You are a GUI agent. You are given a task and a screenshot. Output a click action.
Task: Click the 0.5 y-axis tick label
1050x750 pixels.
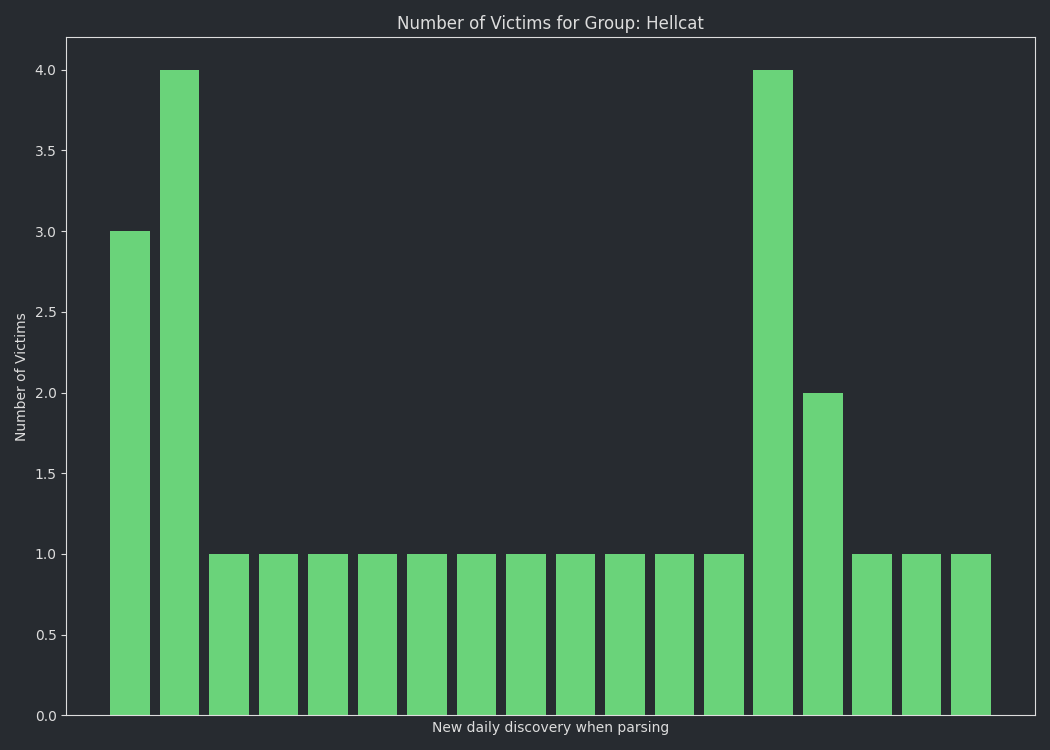pyautogui.click(x=46, y=635)
